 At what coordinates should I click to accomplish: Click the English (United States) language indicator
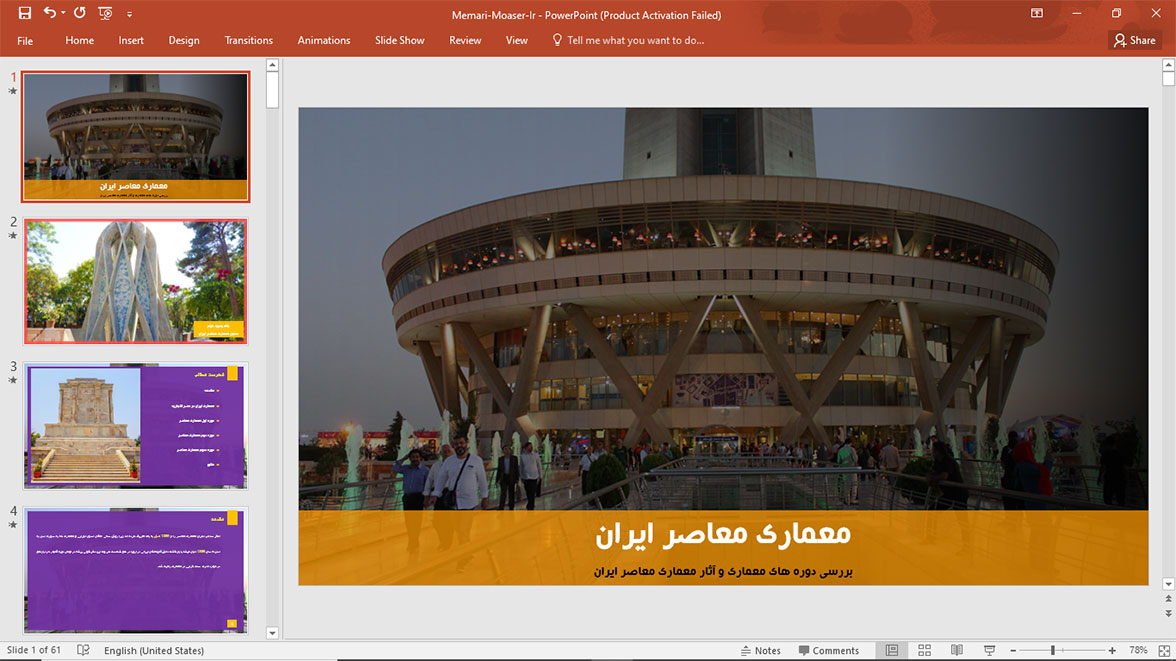coord(154,650)
